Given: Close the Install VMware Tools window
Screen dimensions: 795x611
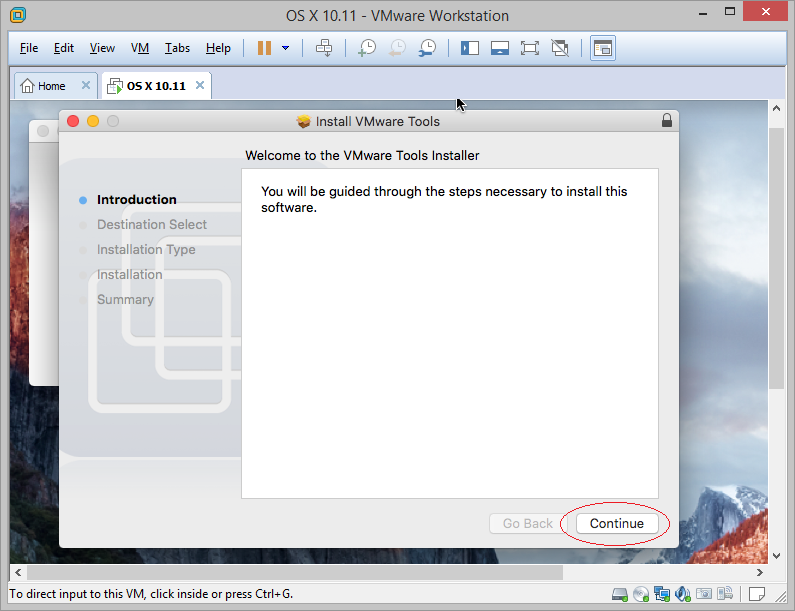Looking at the screenshot, I should pyautogui.click(x=73, y=121).
